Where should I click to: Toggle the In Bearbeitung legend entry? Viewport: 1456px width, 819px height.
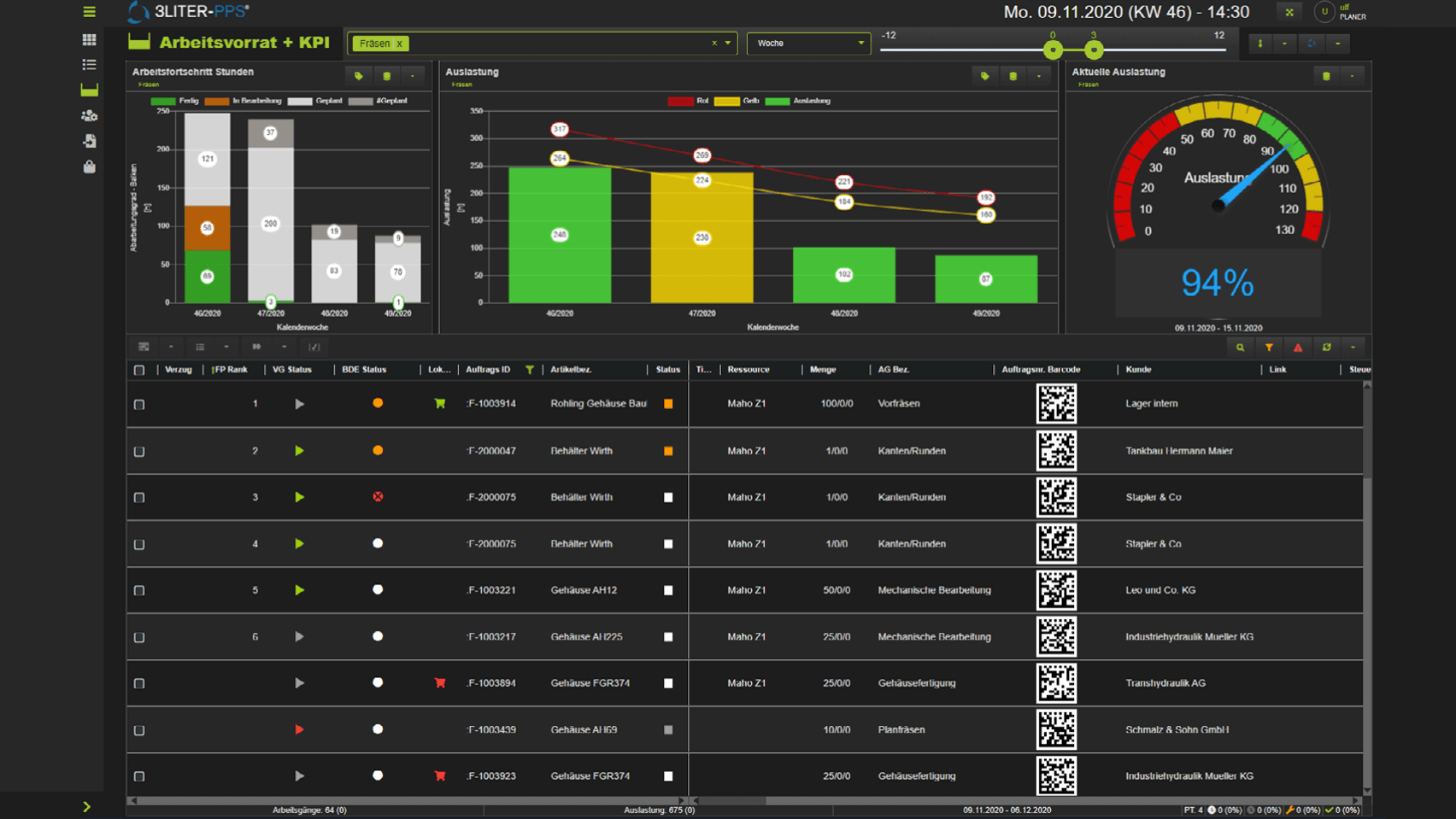pyautogui.click(x=243, y=101)
